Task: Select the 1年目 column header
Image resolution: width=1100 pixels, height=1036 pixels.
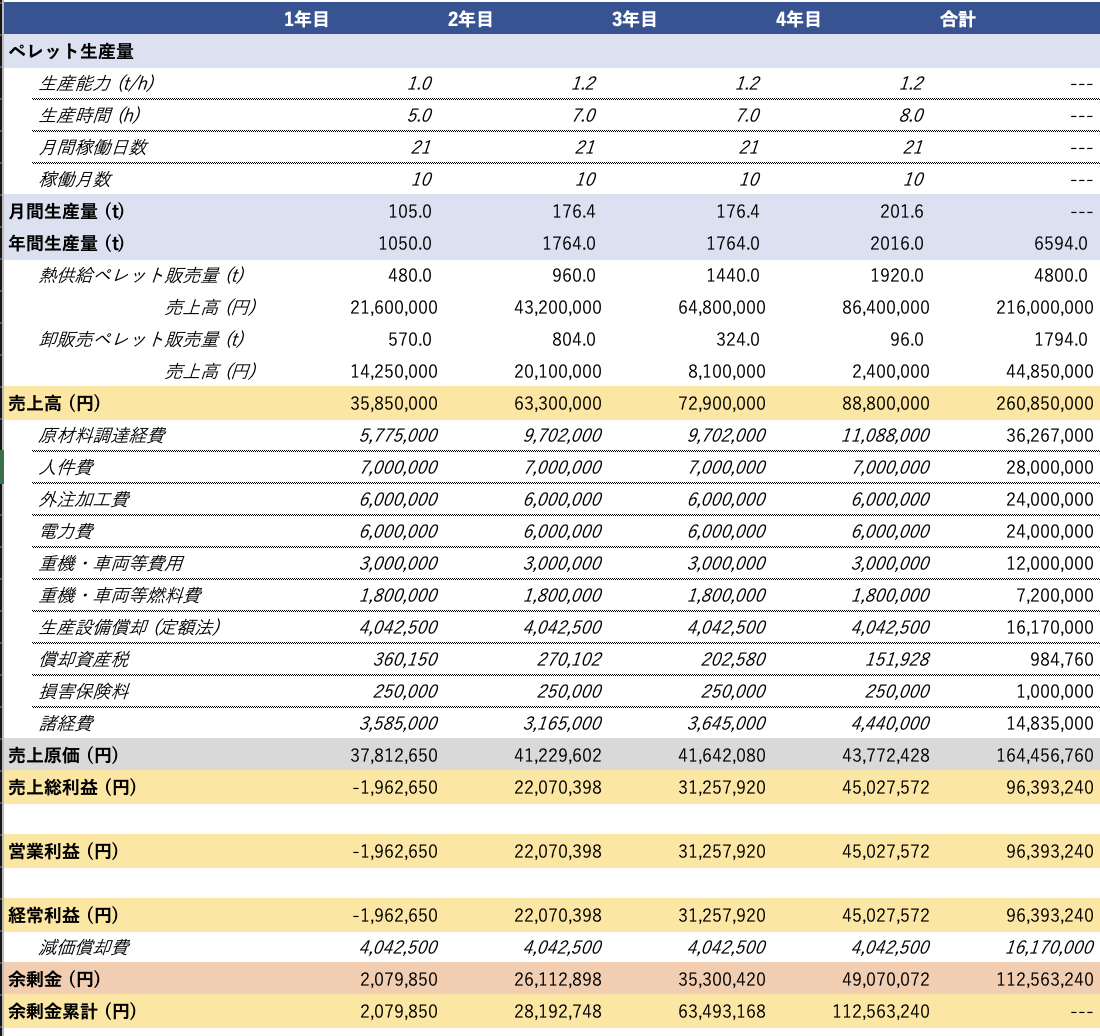Action: (306, 19)
